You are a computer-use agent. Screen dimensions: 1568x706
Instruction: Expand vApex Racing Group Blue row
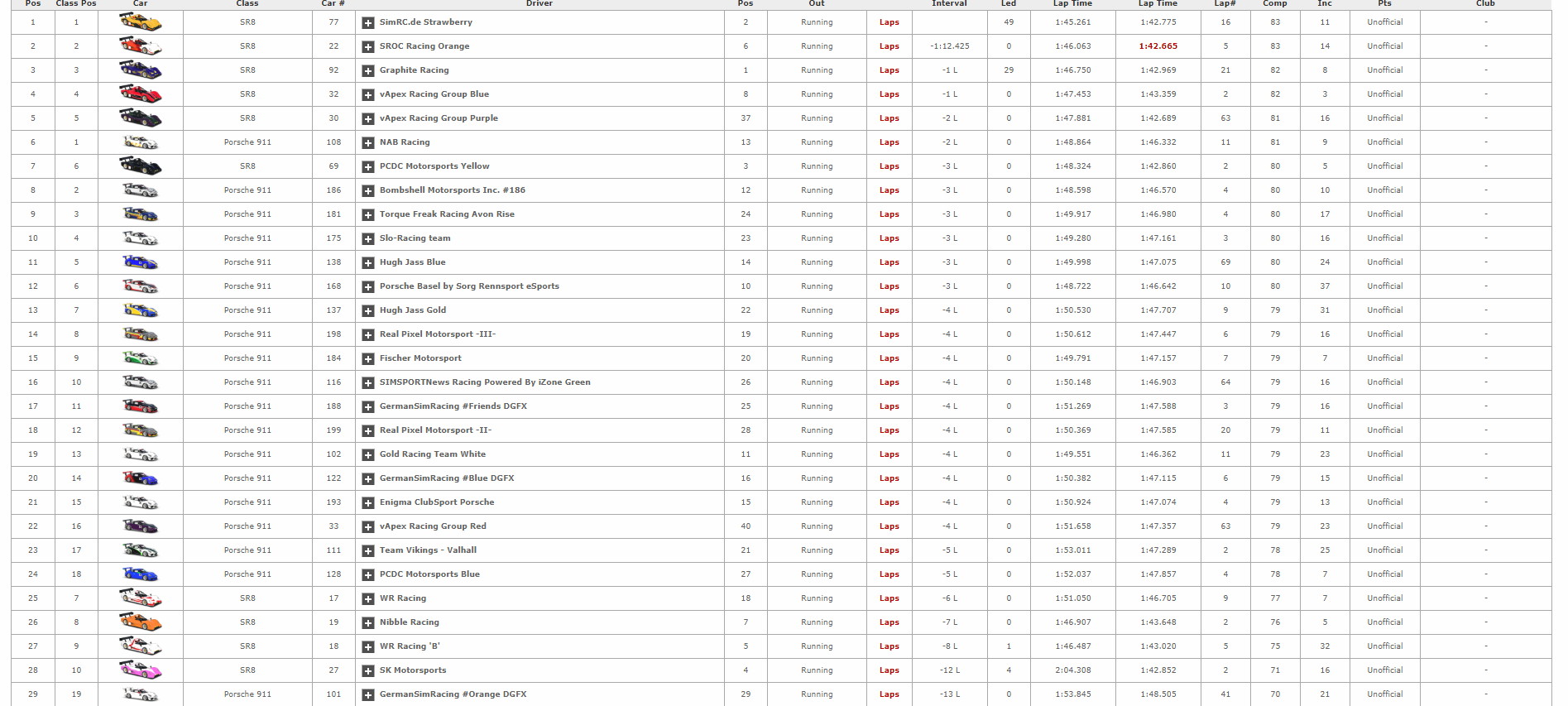point(368,95)
